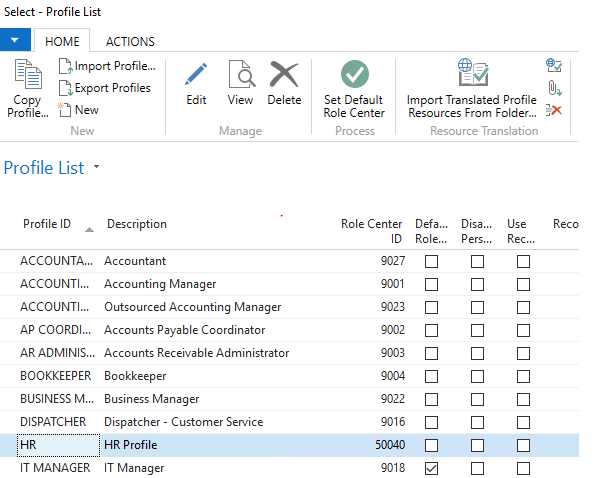Switch to the ACTIONS ribbon tab

point(130,42)
